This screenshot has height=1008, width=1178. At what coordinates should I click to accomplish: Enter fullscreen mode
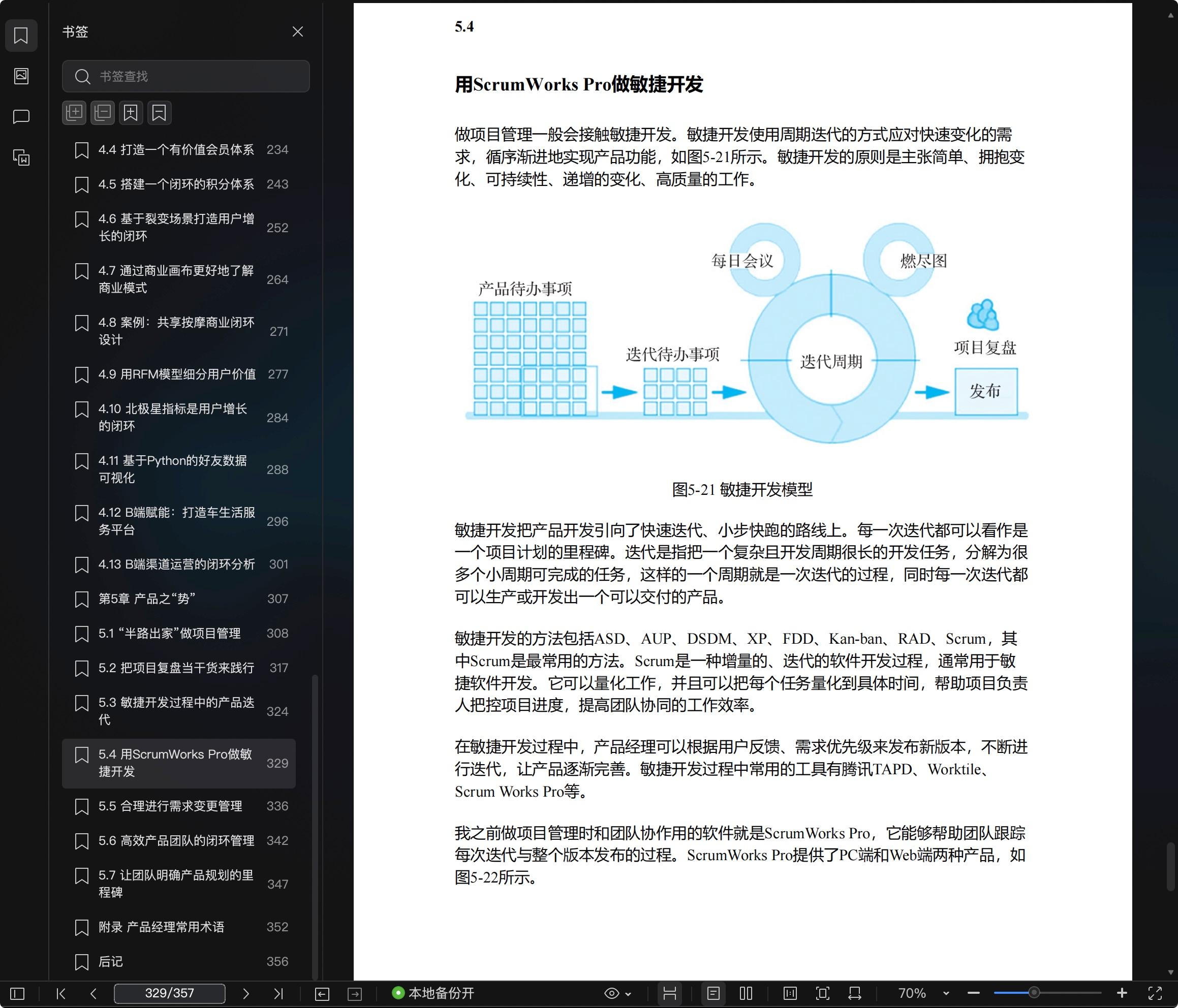point(1155,993)
